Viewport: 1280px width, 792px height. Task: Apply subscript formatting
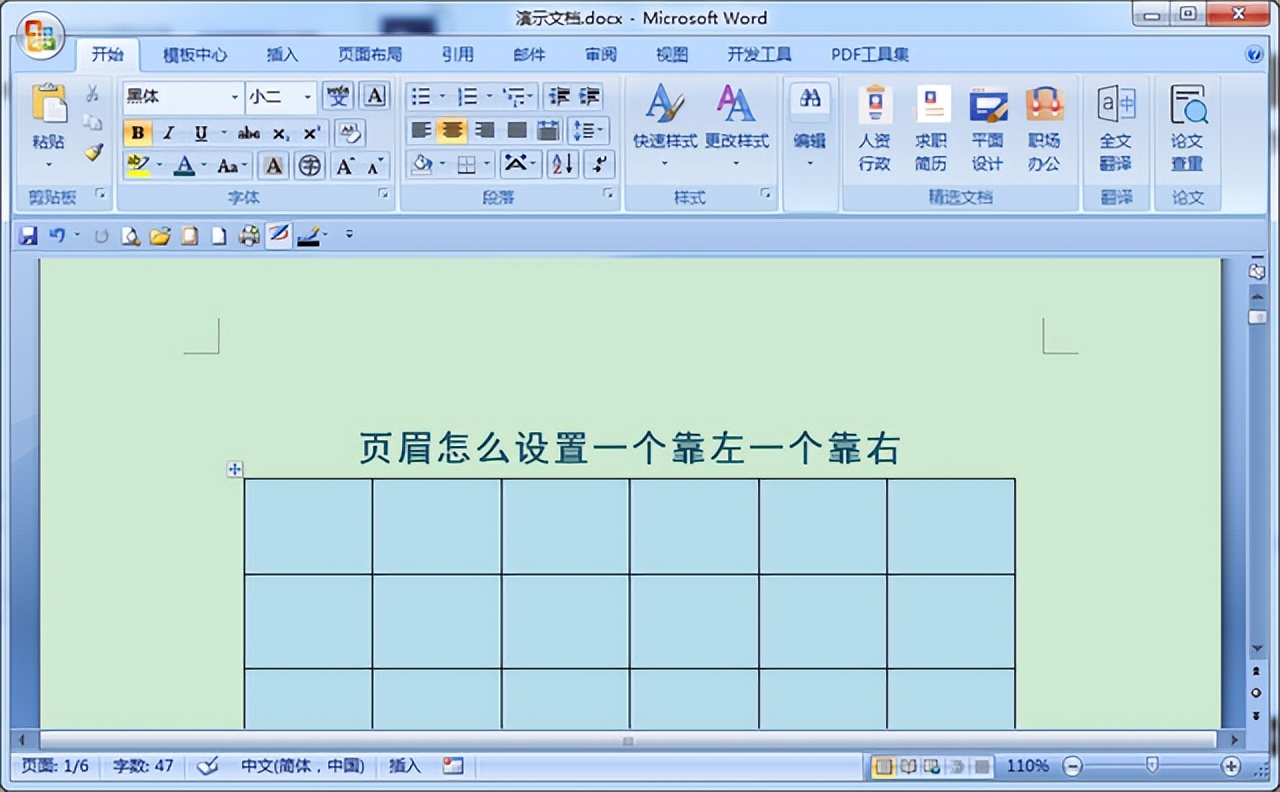[x=281, y=132]
